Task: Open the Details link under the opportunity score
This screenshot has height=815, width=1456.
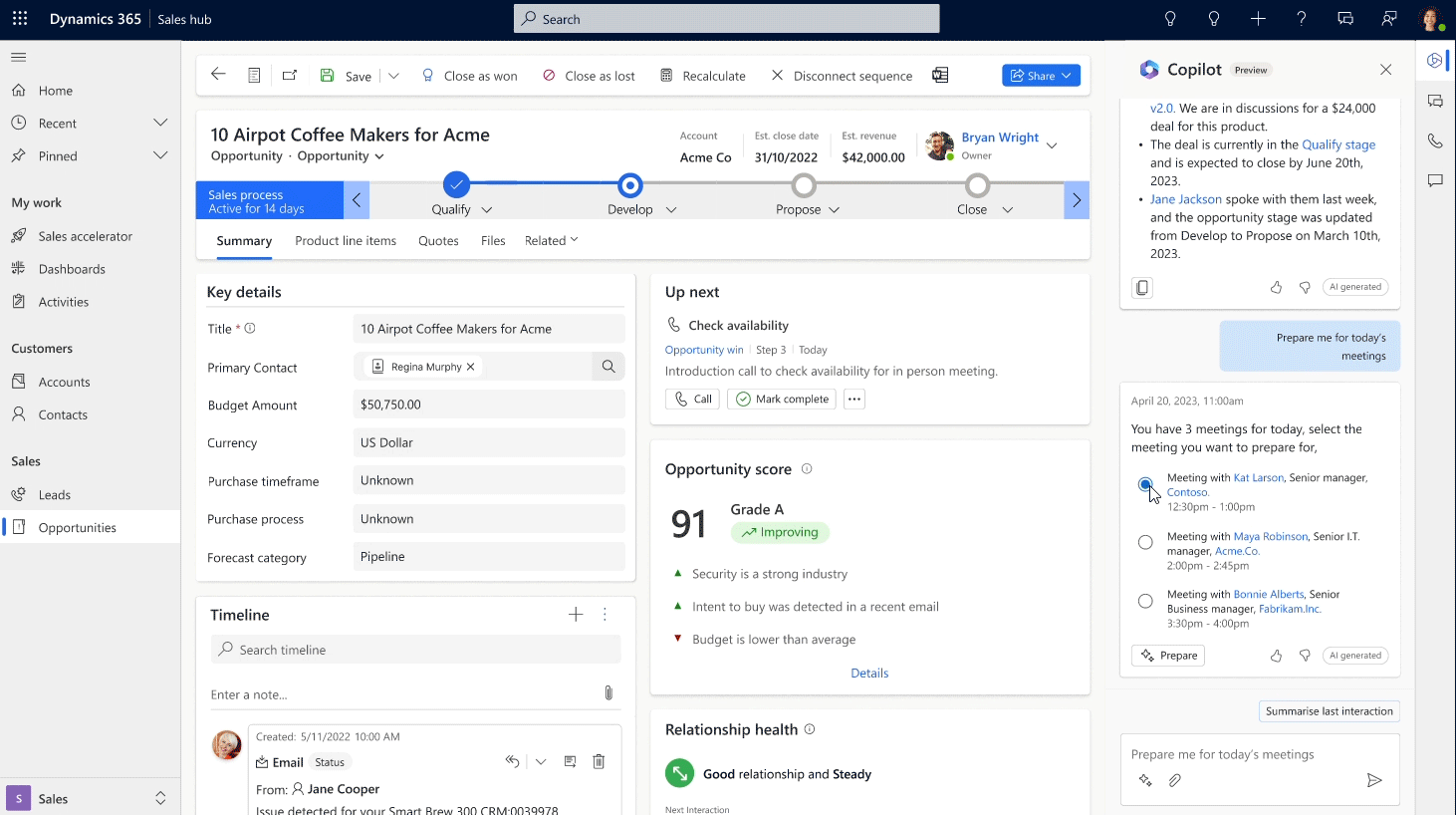Action: [x=868, y=673]
